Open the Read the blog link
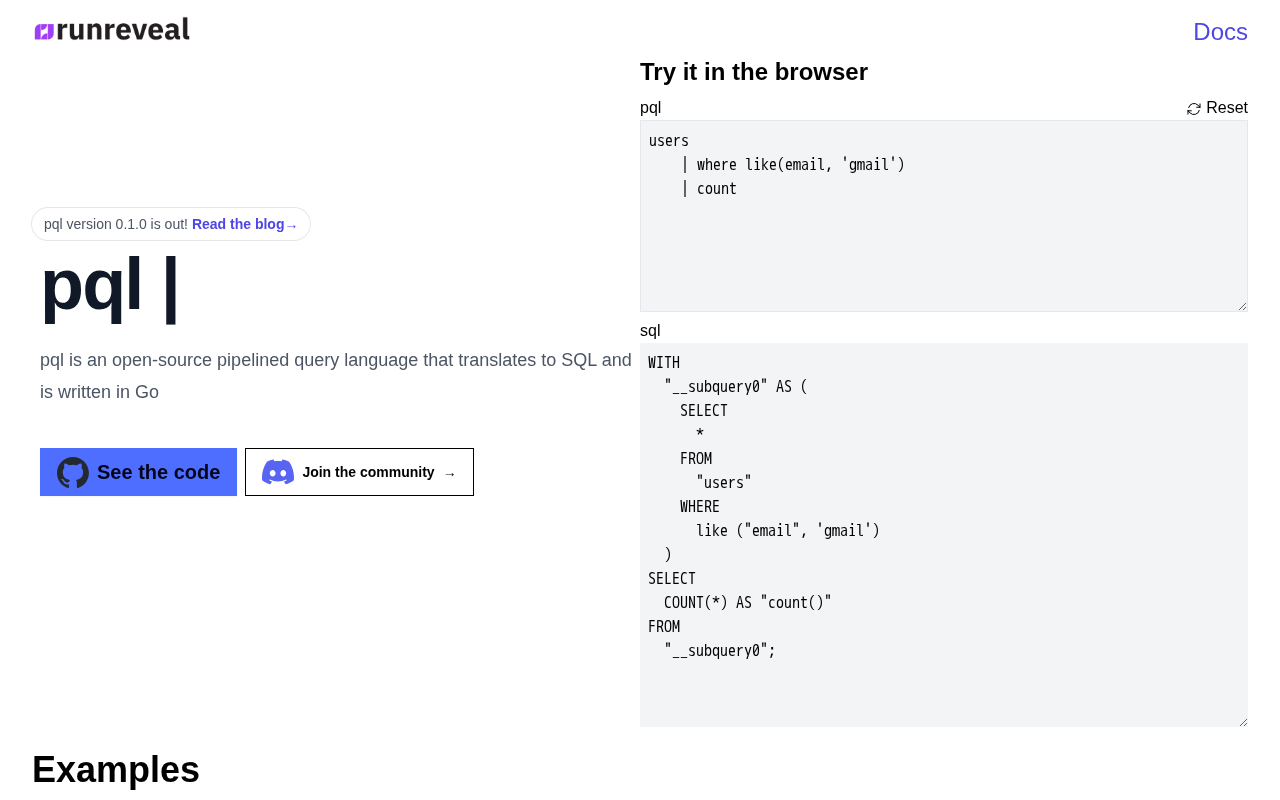 click(245, 224)
